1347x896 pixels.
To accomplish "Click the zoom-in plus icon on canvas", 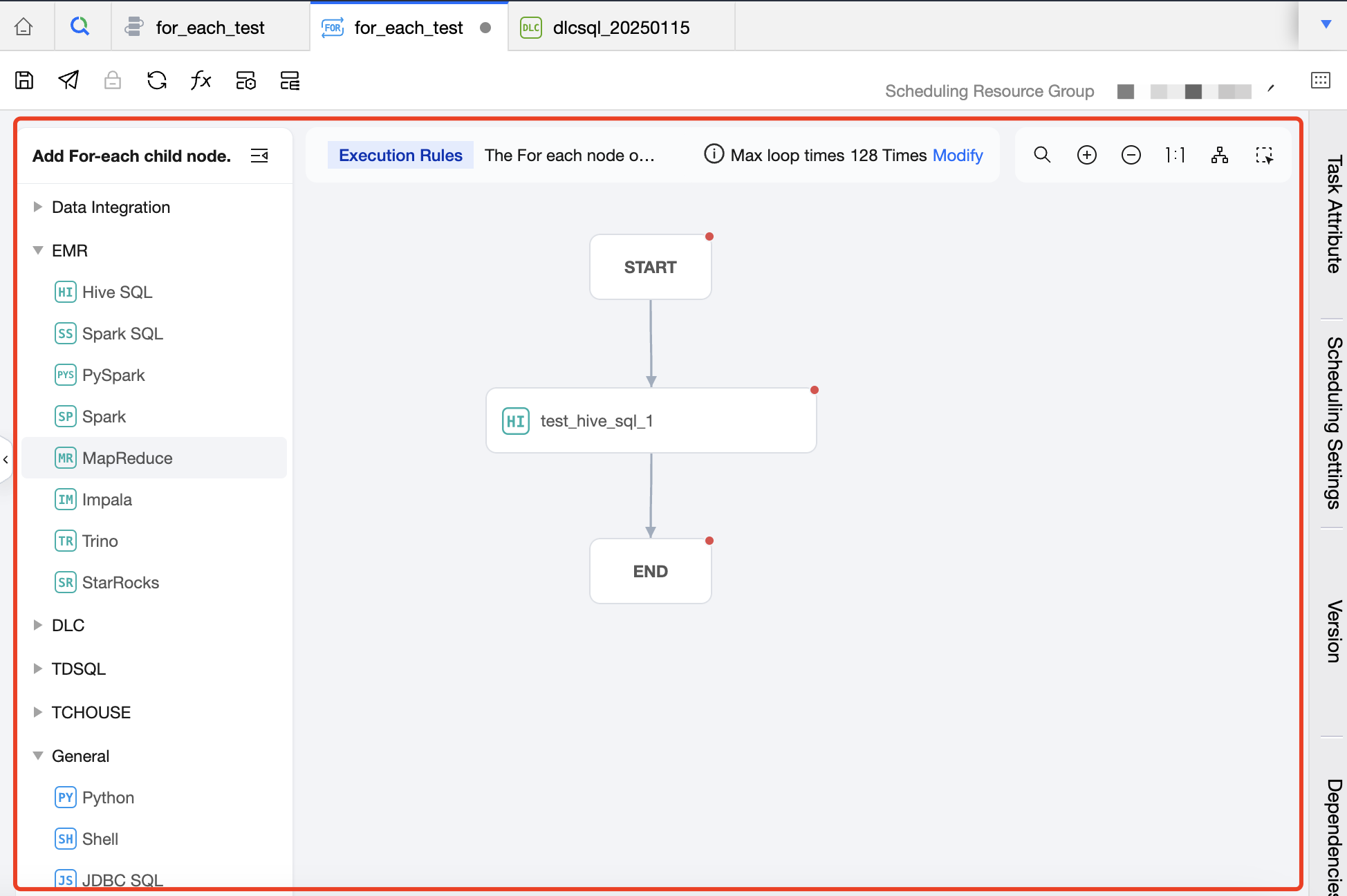I will pyautogui.click(x=1087, y=156).
